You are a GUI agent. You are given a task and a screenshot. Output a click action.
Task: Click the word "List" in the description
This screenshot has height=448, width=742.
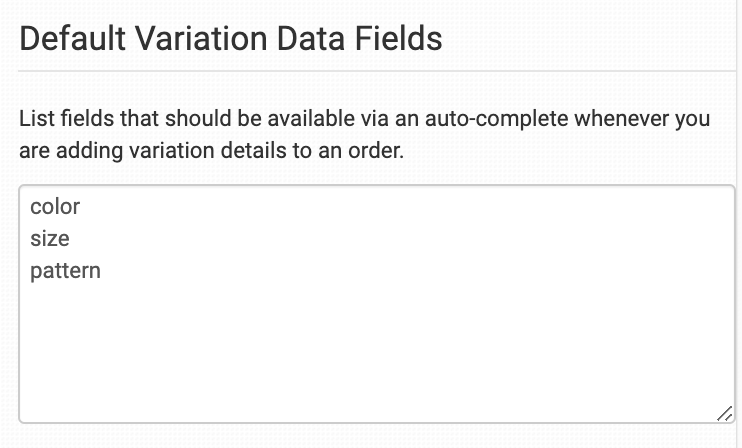34,119
